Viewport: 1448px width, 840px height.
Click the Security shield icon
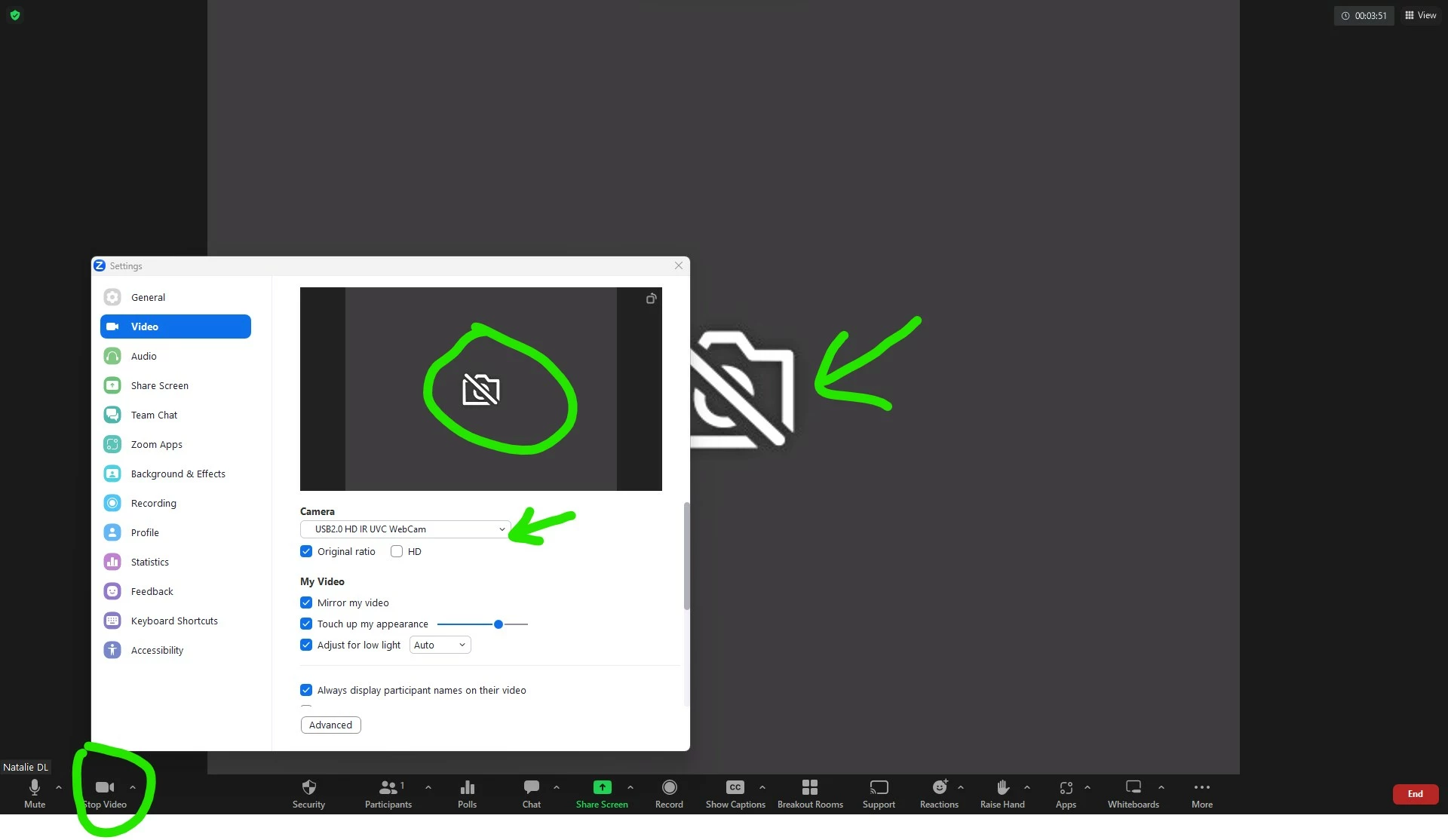coord(308,788)
